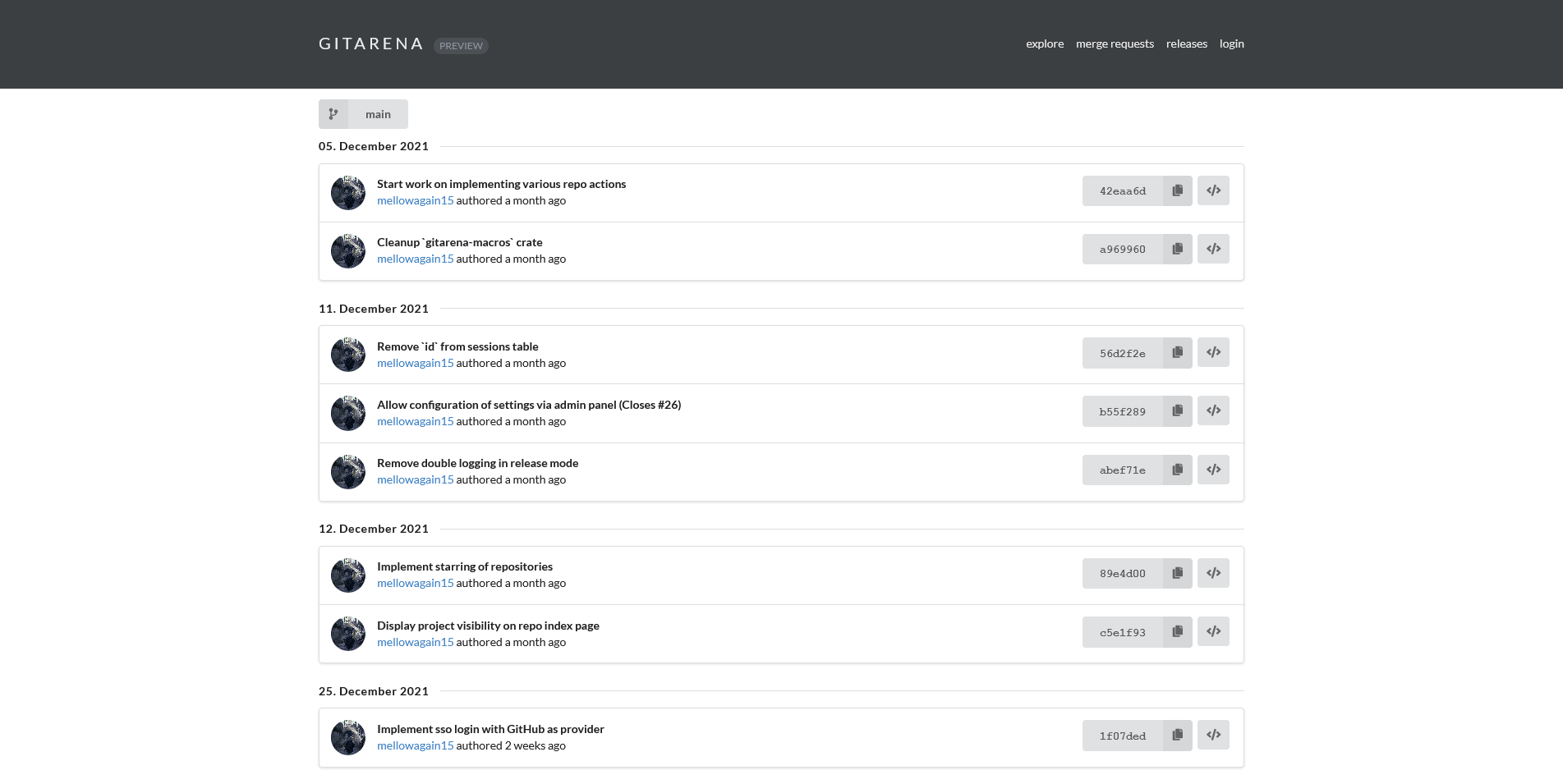Click avatar beside 'Remove double logging' commit

pyautogui.click(x=348, y=472)
